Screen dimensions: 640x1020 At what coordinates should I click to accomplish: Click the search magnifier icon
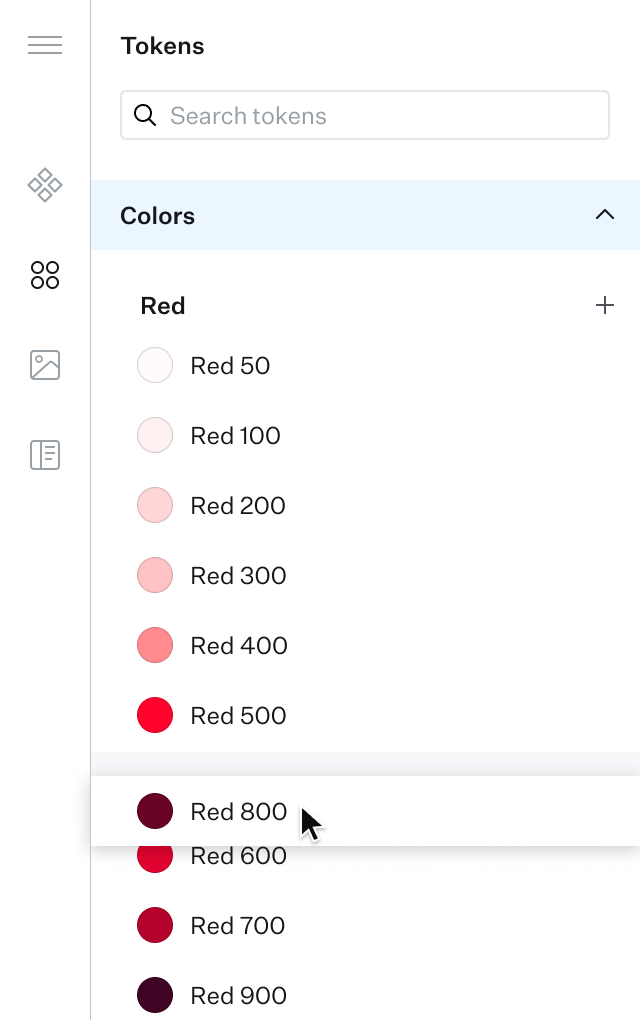[145, 115]
